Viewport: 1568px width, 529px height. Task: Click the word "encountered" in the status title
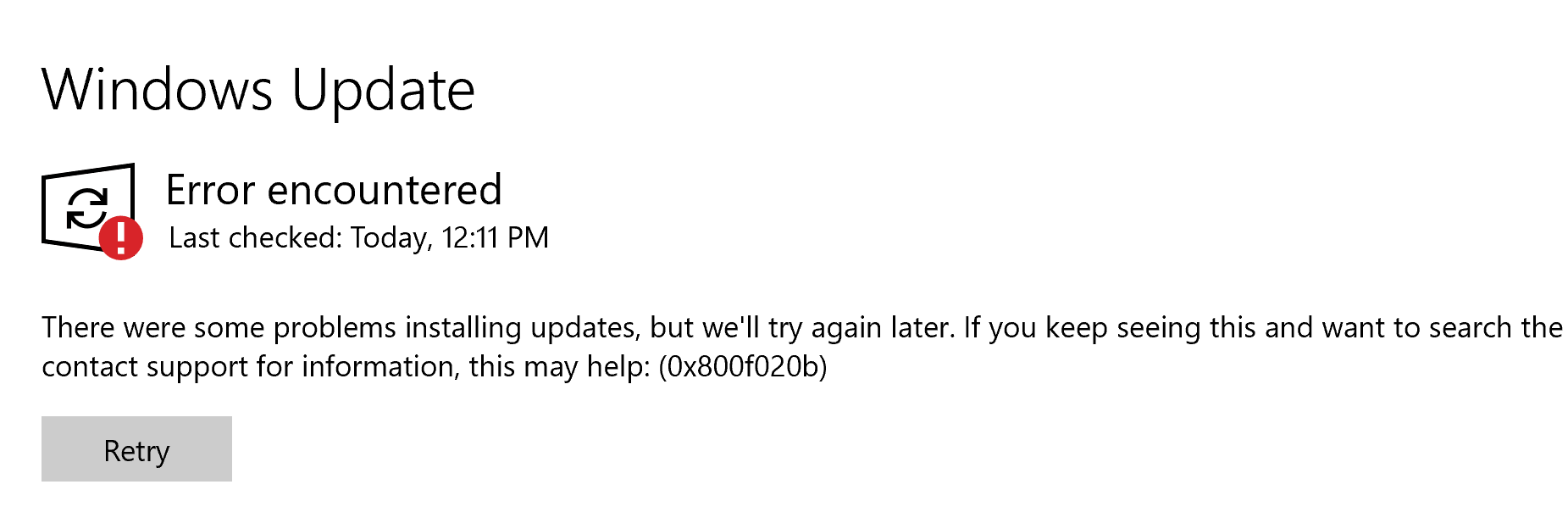385,190
